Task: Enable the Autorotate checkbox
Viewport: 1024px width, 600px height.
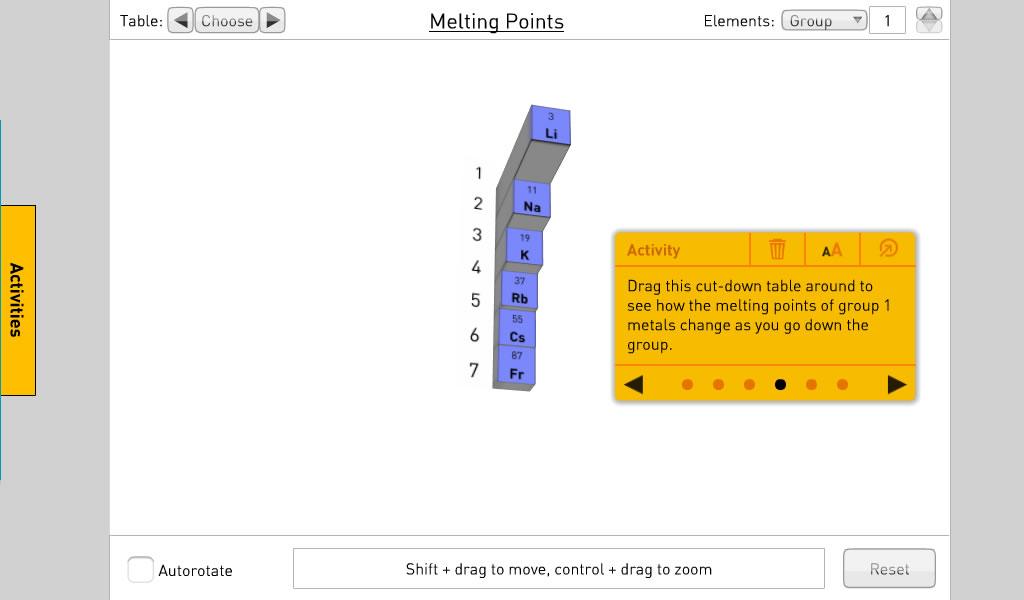Action: pos(141,570)
